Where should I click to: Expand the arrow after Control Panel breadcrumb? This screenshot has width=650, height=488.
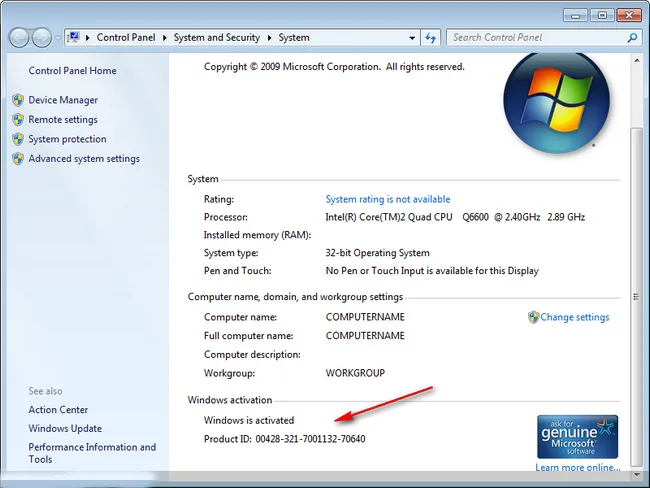pyautogui.click(x=165, y=38)
